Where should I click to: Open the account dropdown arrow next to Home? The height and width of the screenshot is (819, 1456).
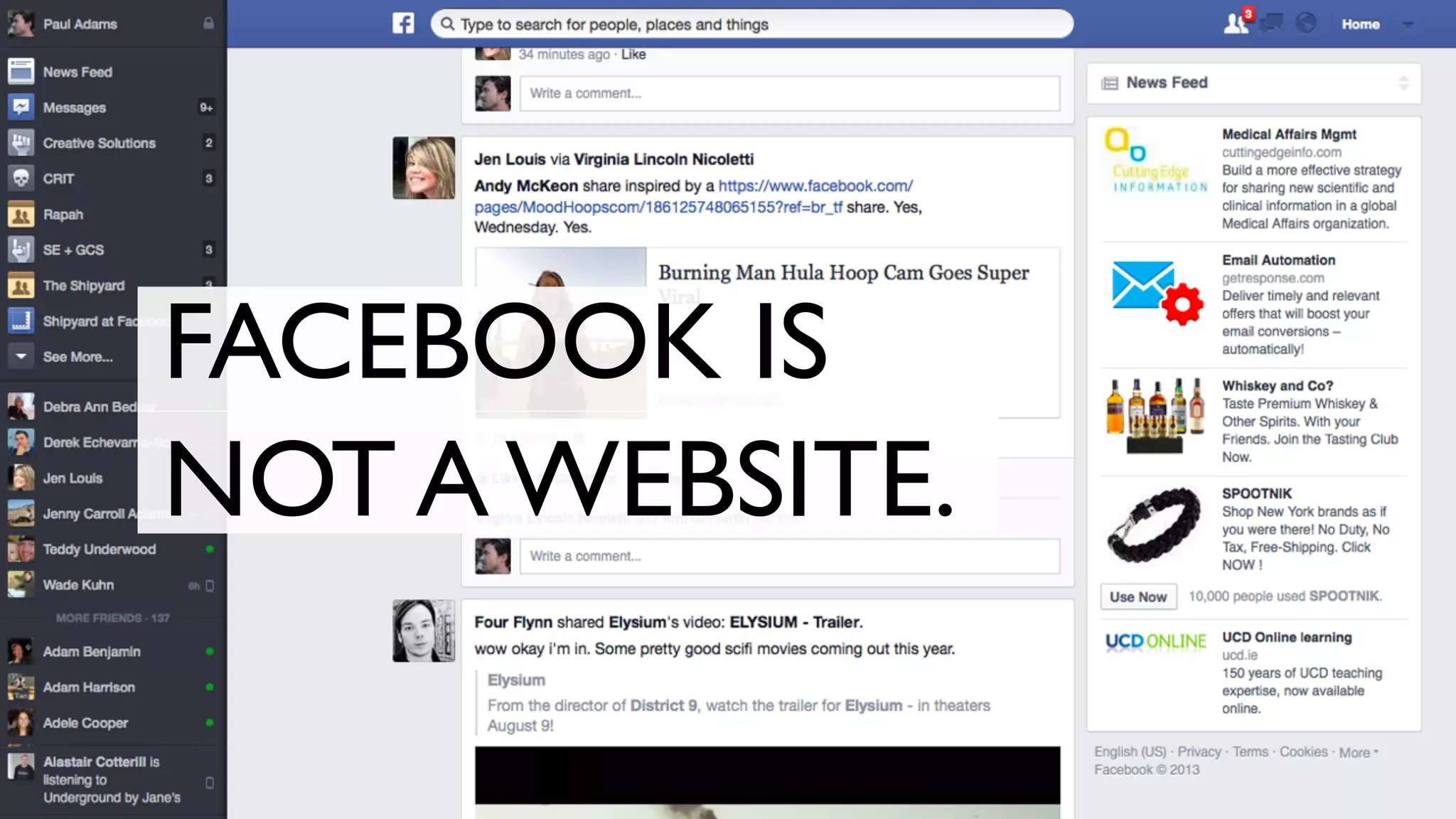pos(1408,24)
